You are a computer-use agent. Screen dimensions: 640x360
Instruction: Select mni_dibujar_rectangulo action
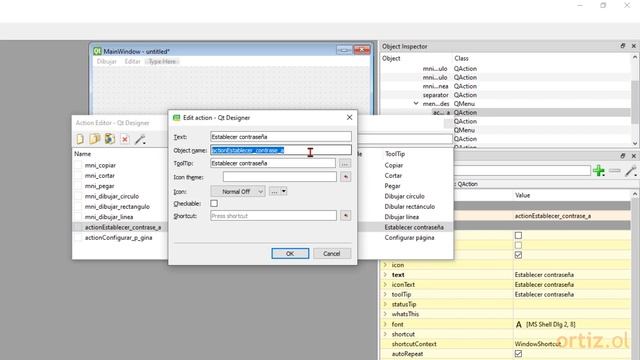pyautogui.click(x=117, y=207)
